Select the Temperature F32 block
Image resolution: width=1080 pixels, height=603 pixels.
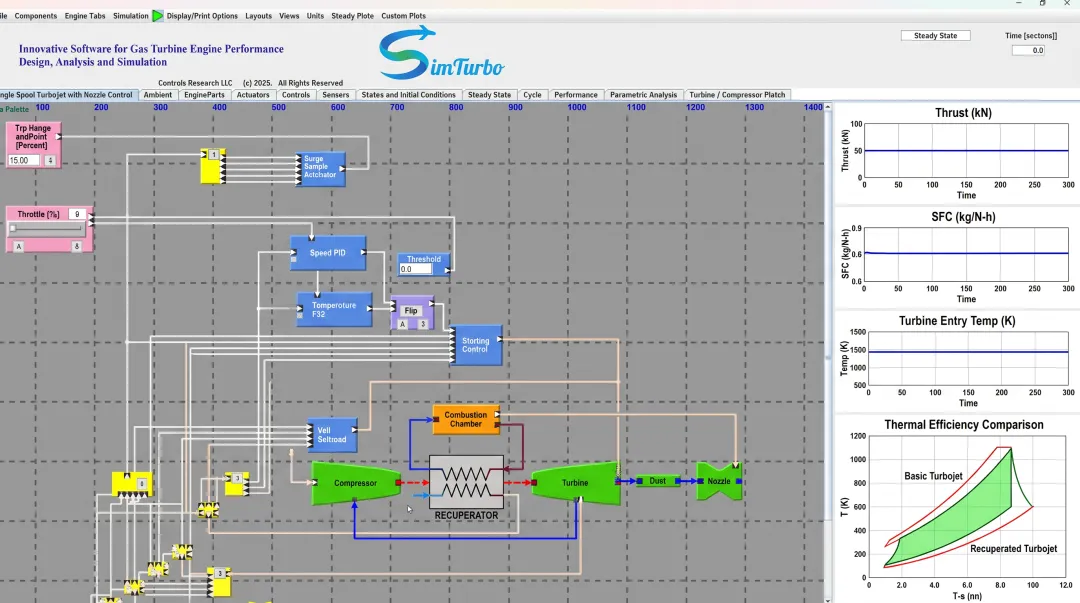[x=334, y=309]
